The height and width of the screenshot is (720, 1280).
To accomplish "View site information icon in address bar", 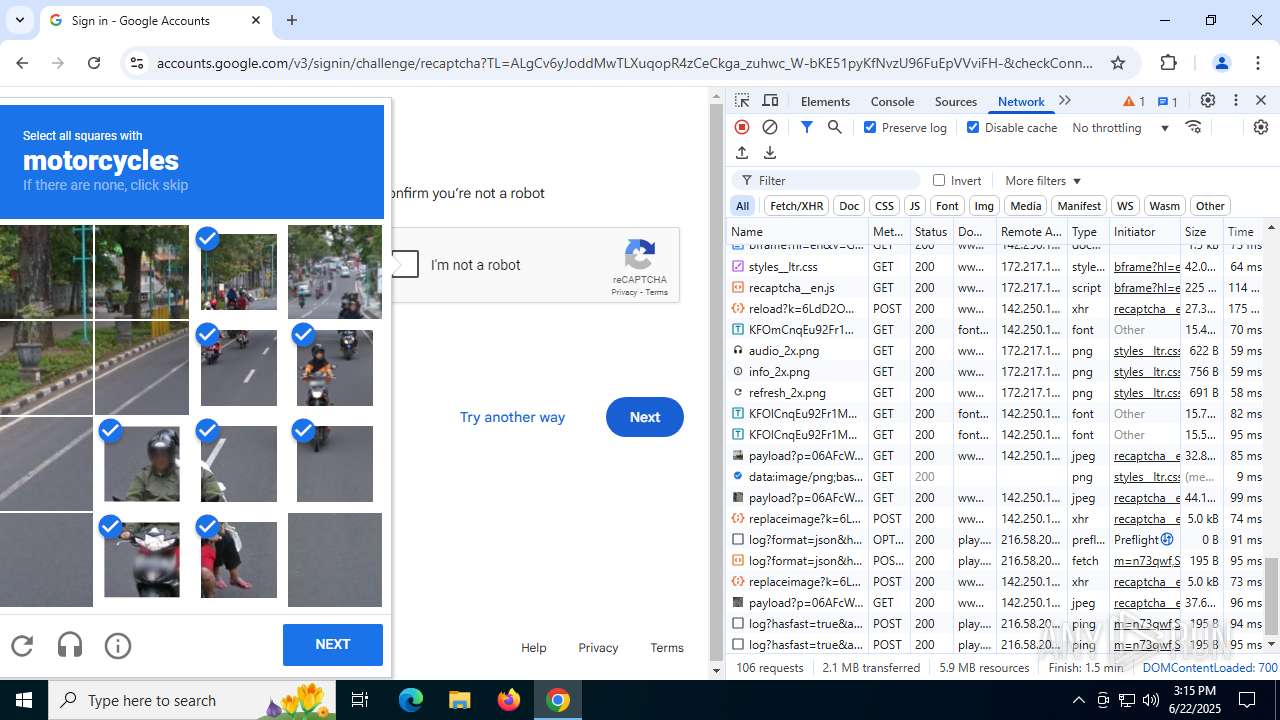I will tap(137, 63).
